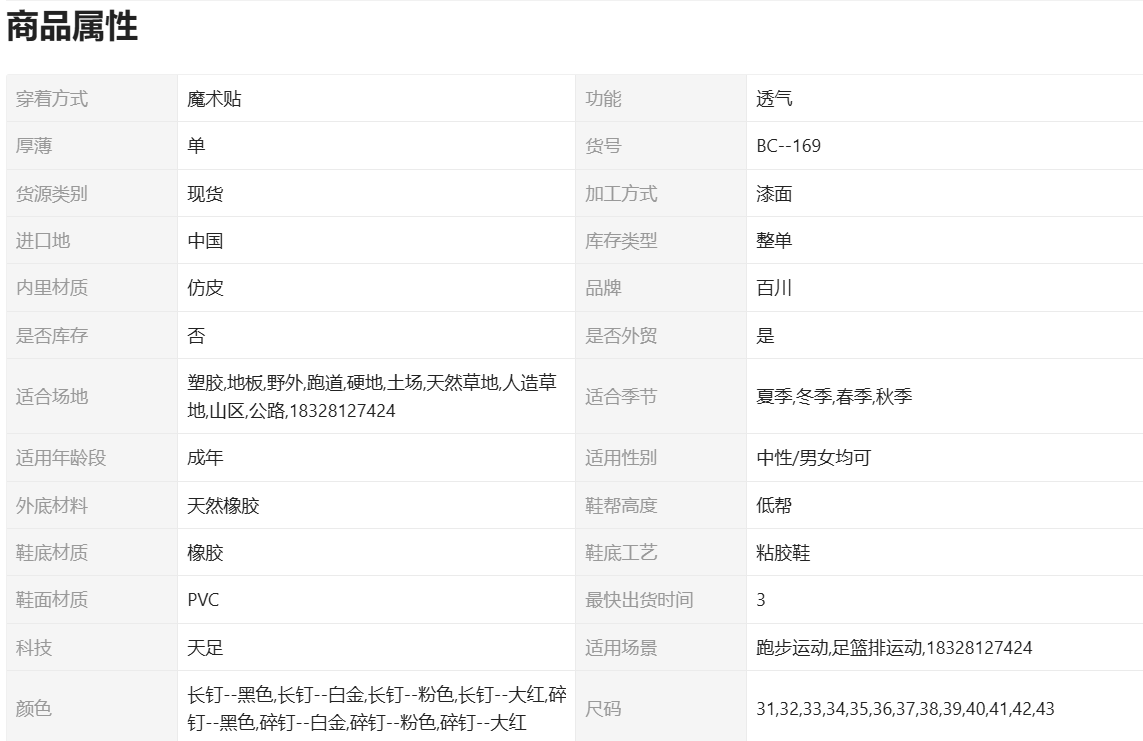Image resolution: width=1143 pixels, height=741 pixels.
Task: Select the 魔术贴 value cell
Action: [x=214, y=99]
